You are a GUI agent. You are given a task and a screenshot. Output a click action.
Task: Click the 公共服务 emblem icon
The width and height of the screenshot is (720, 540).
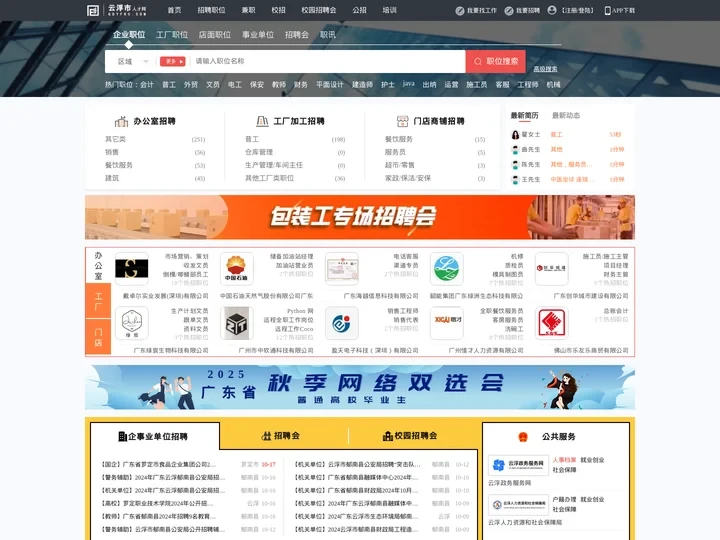(x=523, y=437)
